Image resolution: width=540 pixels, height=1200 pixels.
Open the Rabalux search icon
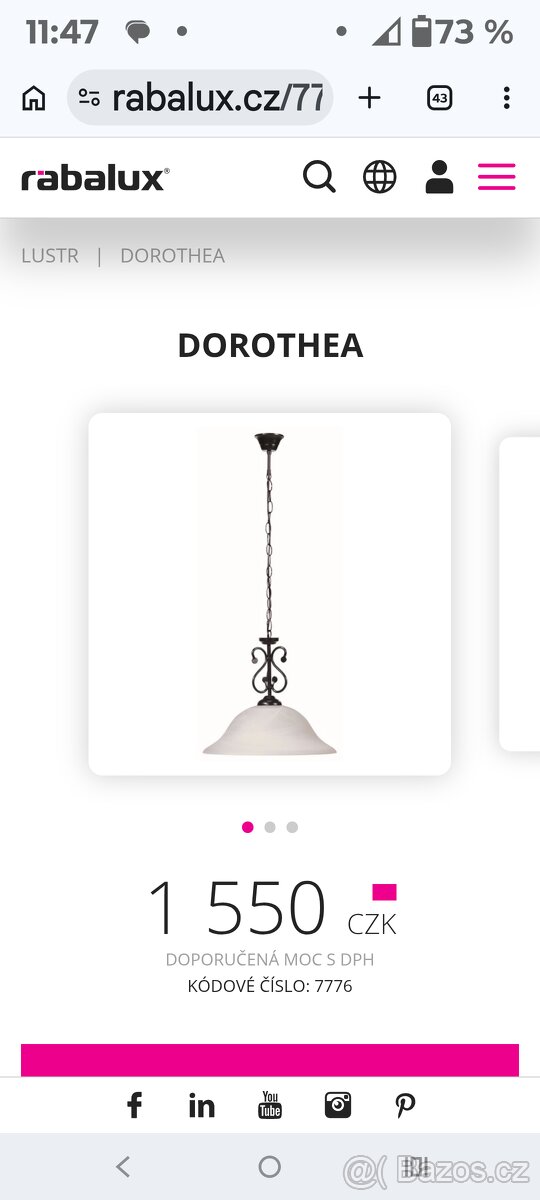click(x=319, y=177)
